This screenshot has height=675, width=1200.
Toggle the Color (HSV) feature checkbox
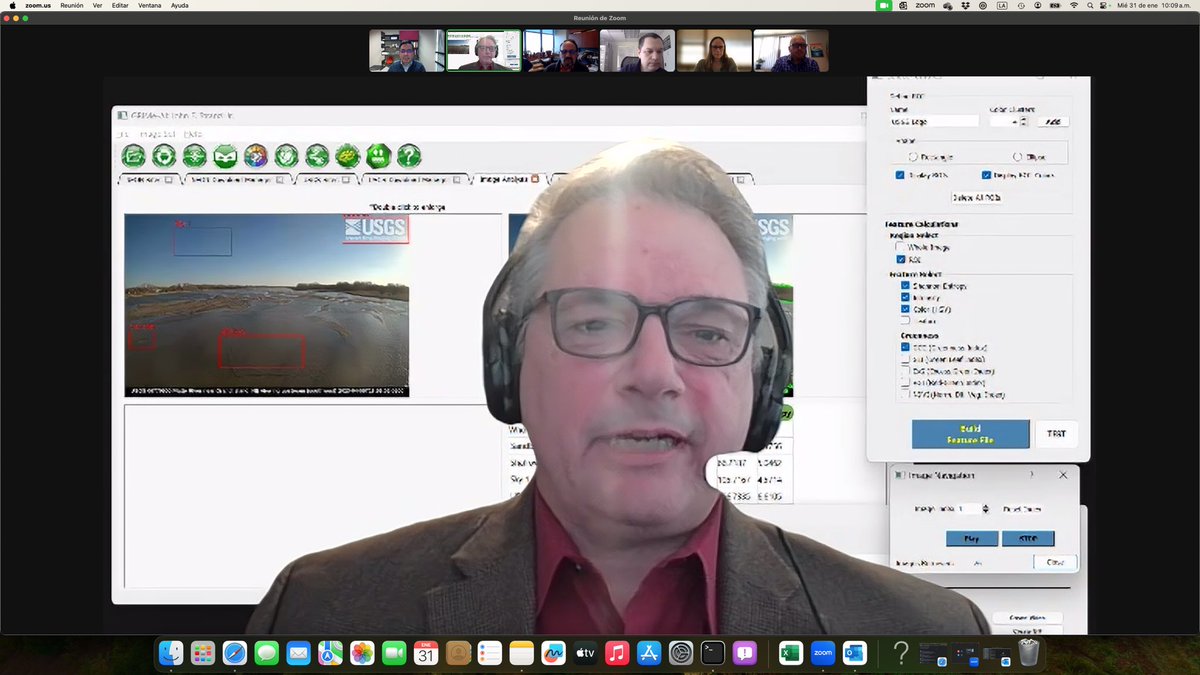click(x=906, y=309)
